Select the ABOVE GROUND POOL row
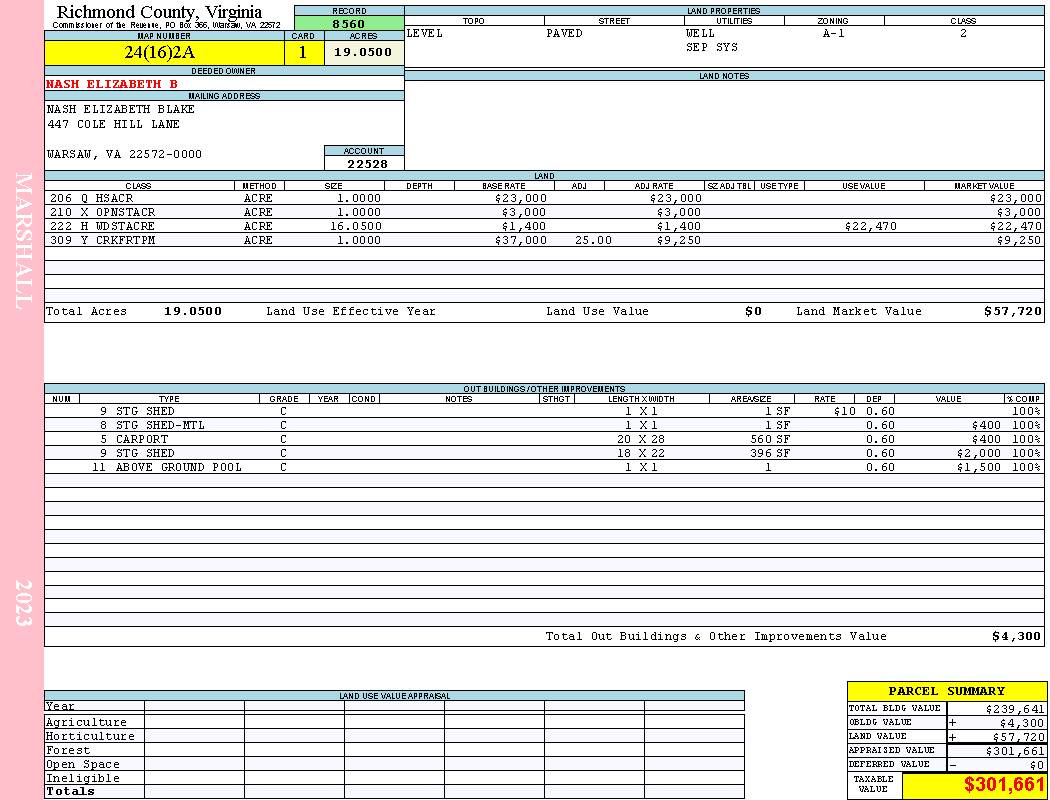The width and height of the screenshot is (1050, 800). point(544,467)
